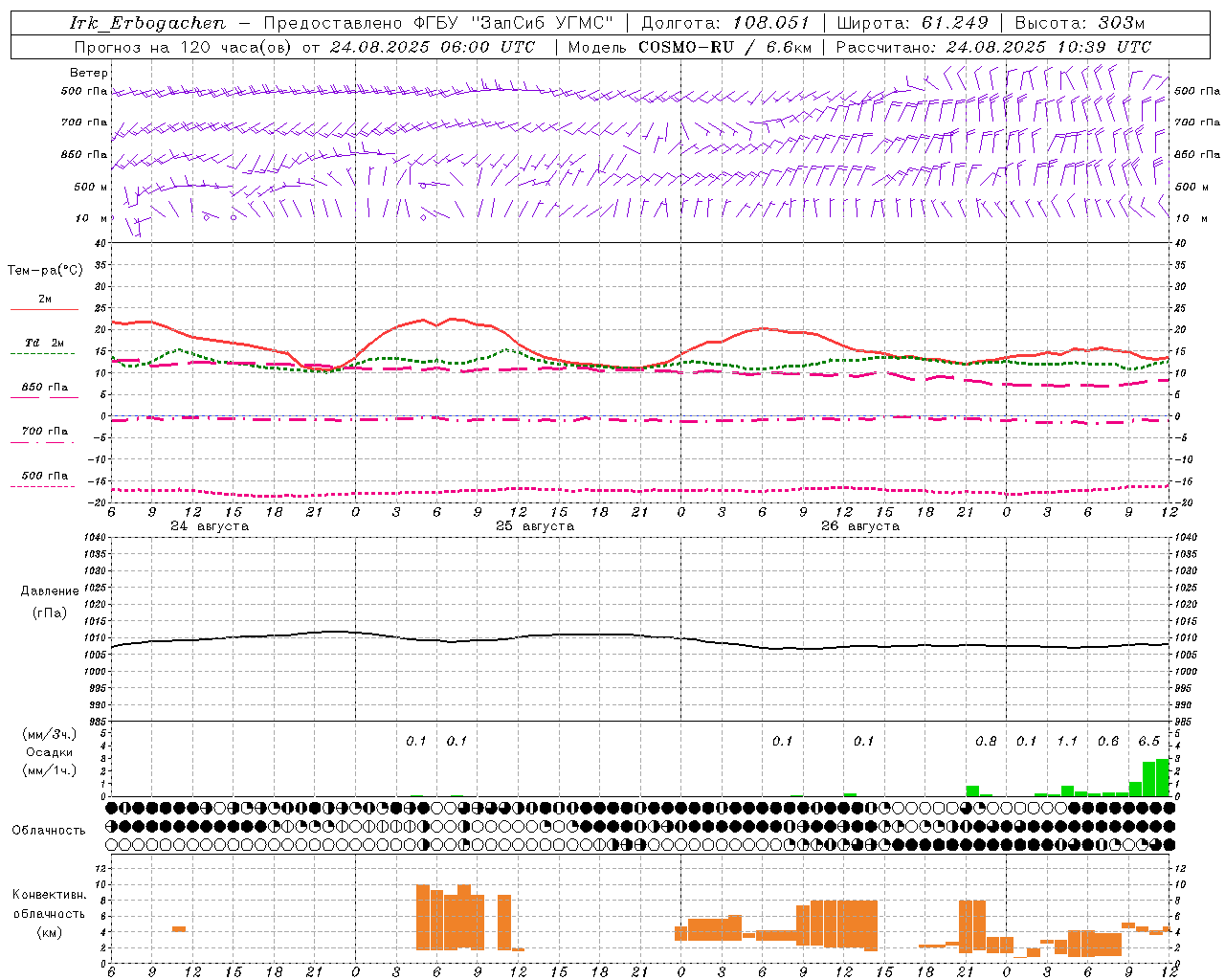Click the small orange convective bar near 12h 24 августа
The width and height of the screenshot is (1225, 980).
tap(179, 928)
